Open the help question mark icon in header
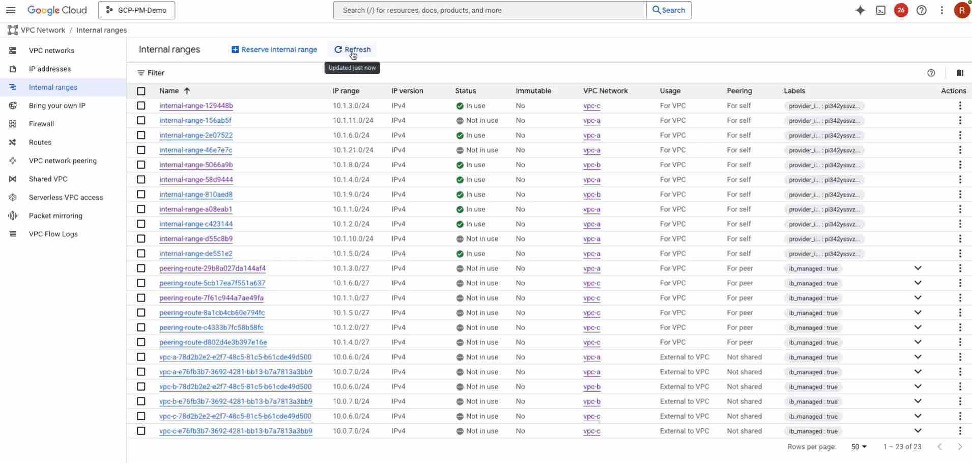 pyautogui.click(x=921, y=10)
